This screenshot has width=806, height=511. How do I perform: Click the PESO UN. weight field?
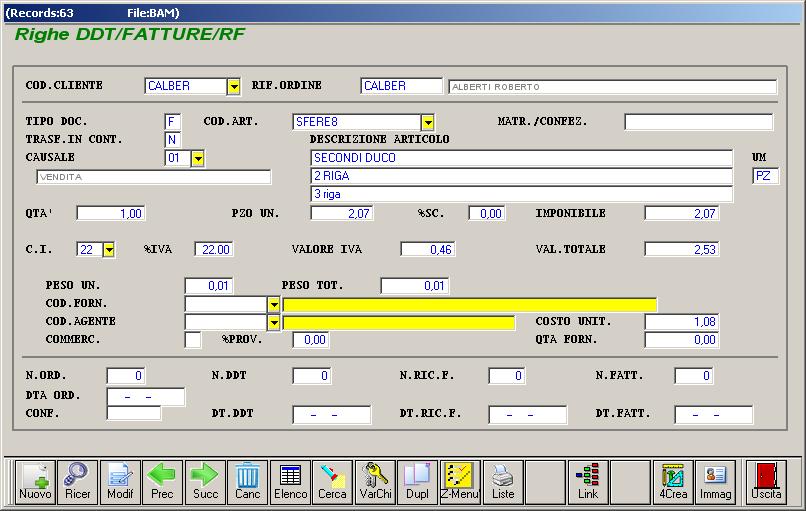tap(209, 286)
